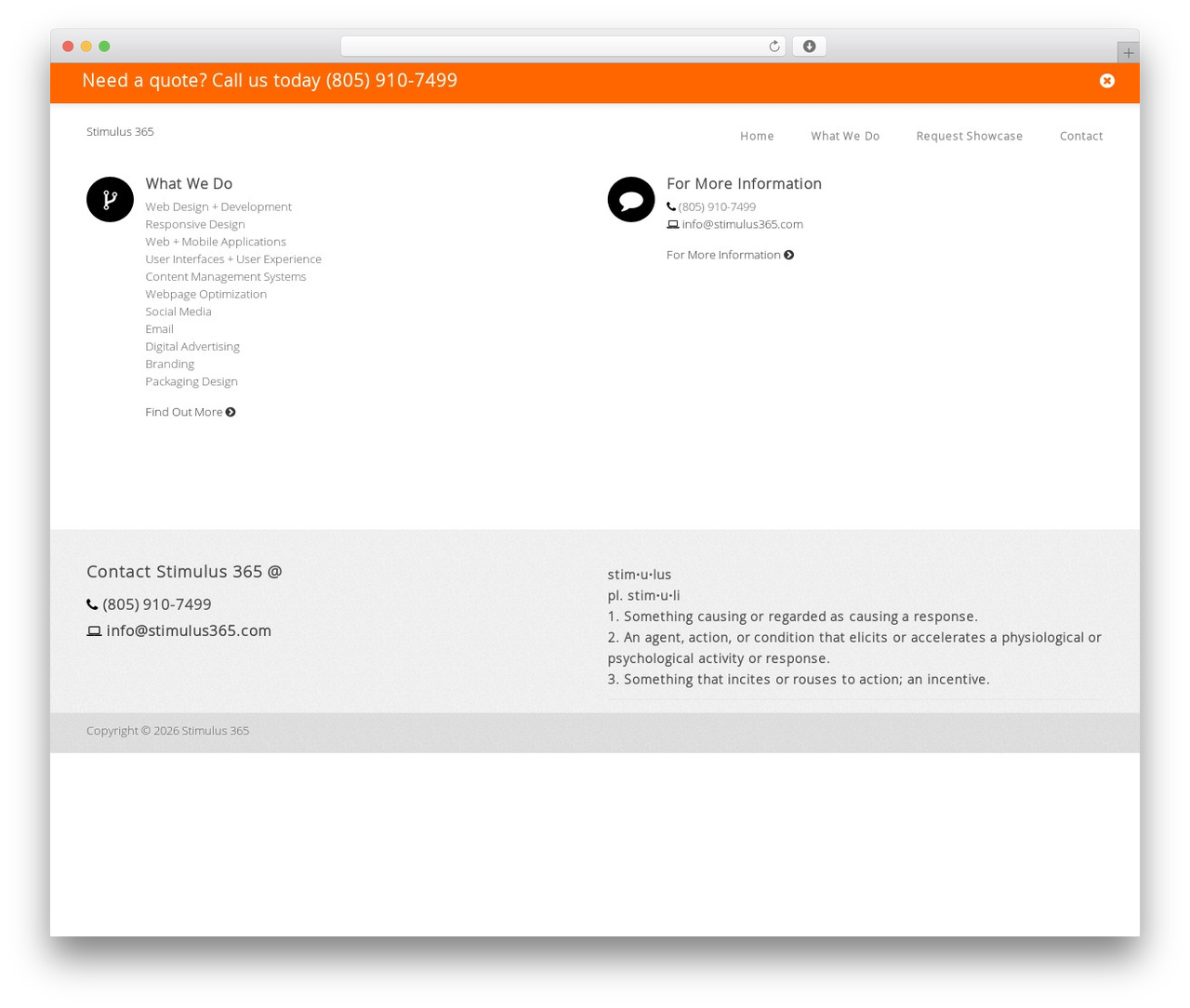Click the browser address bar

(563, 46)
